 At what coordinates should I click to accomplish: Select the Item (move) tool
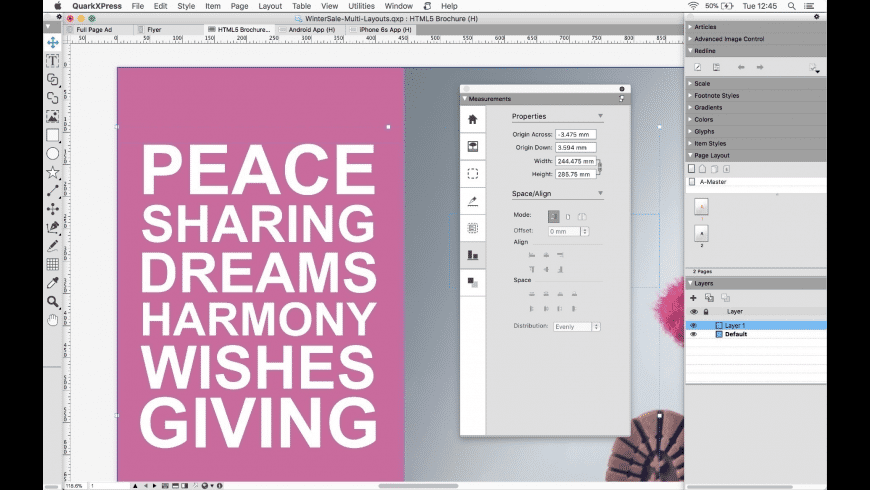click(x=53, y=43)
